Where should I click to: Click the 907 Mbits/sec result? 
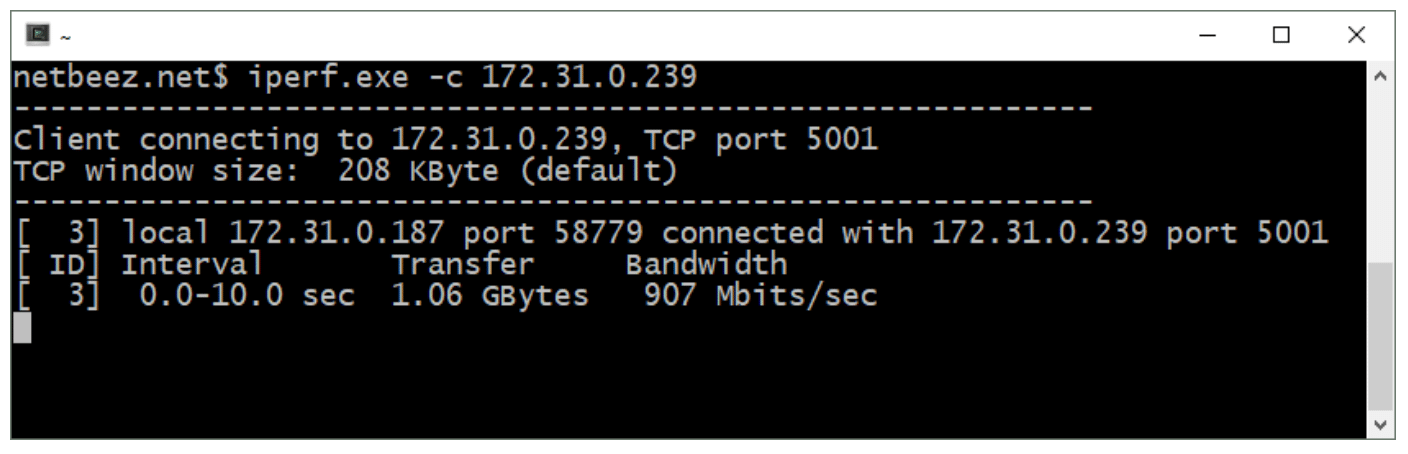click(760, 296)
